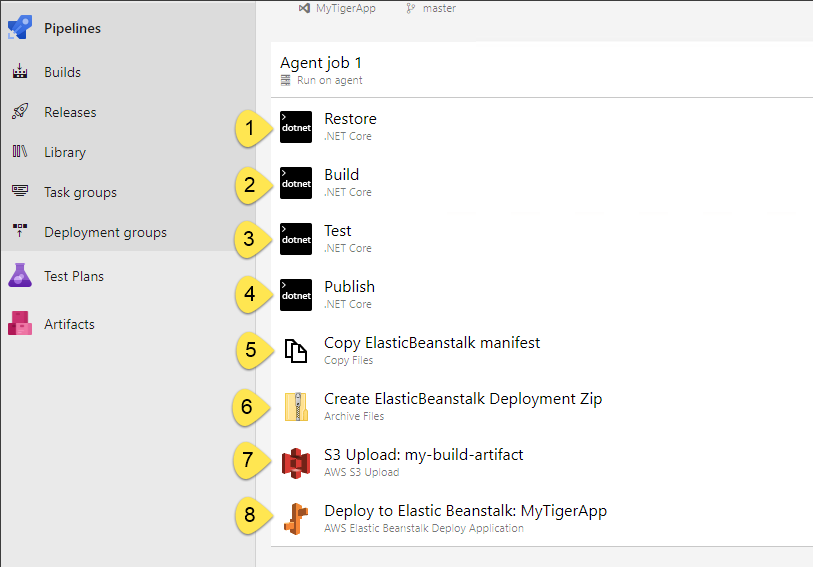Select the Test task

point(338,231)
